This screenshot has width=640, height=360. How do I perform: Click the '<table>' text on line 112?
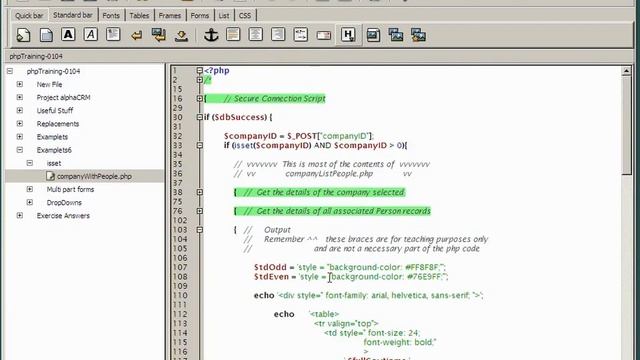[324, 314]
